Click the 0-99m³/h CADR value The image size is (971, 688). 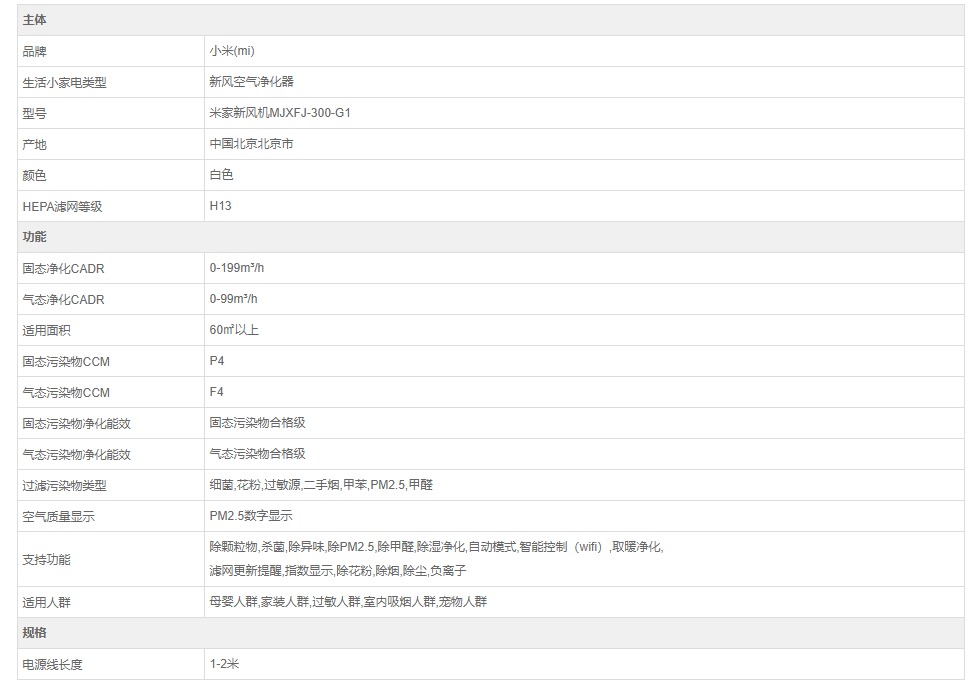(234, 299)
